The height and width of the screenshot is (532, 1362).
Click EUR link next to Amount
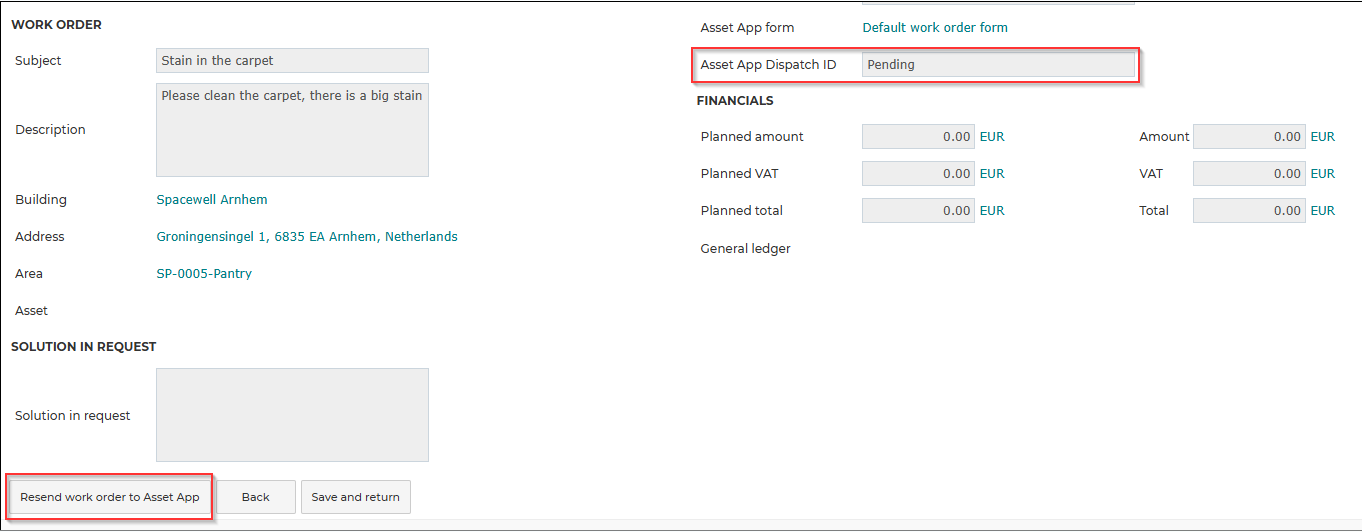[1323, 137]
